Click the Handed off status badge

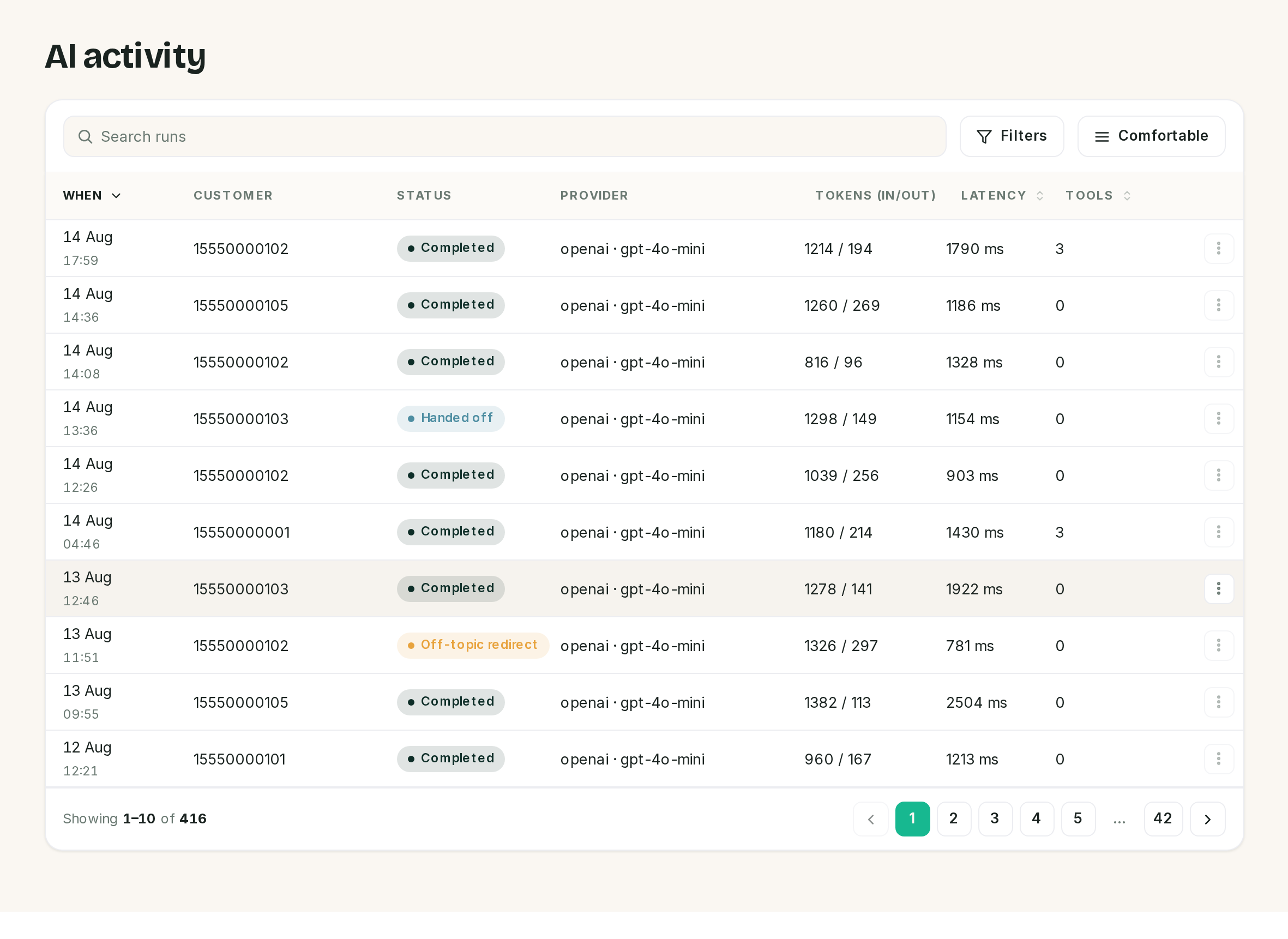450,419
